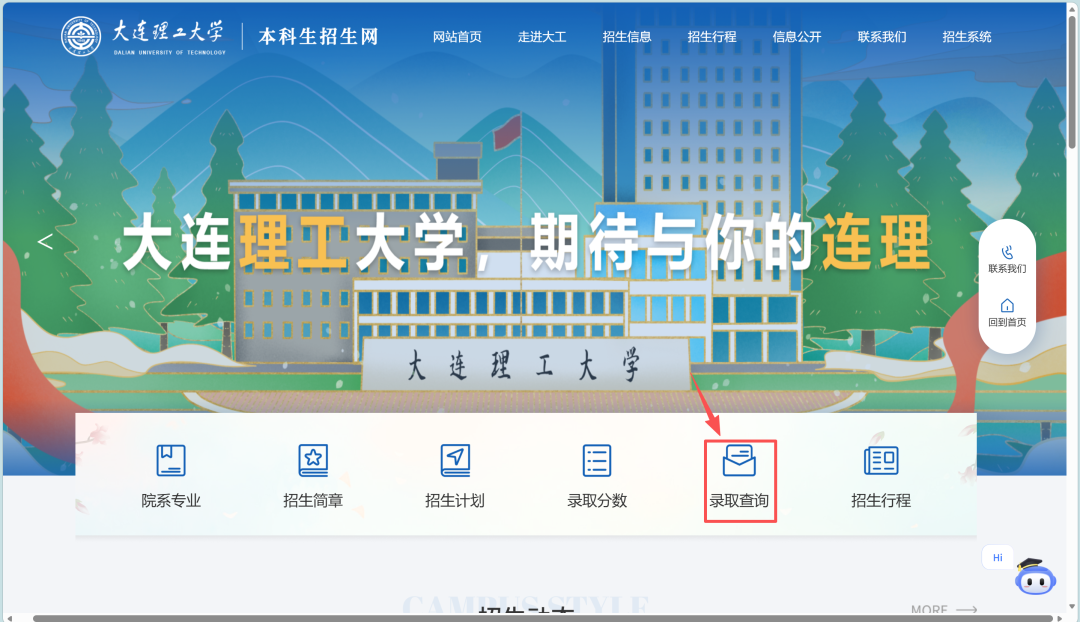The width and height of the screenshot is (1080, 622).
Task: Click the 回到首页 house icon
Action: tap(1007, 305)
